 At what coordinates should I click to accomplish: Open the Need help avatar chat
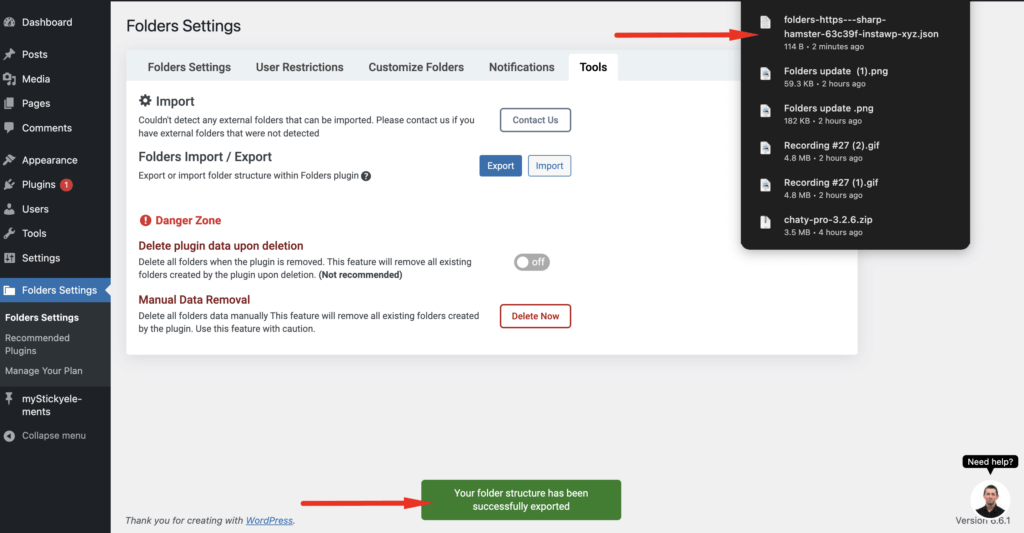[990, 498]
